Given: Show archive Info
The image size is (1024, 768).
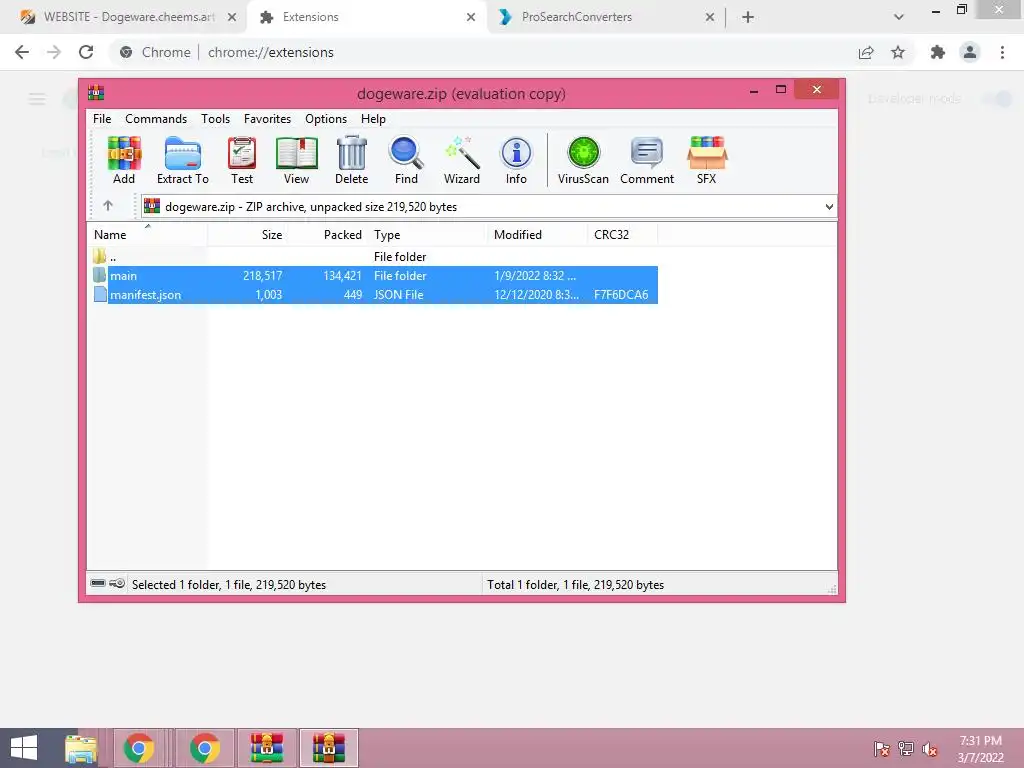Looking at the screenshot, I should click(516, 160).
